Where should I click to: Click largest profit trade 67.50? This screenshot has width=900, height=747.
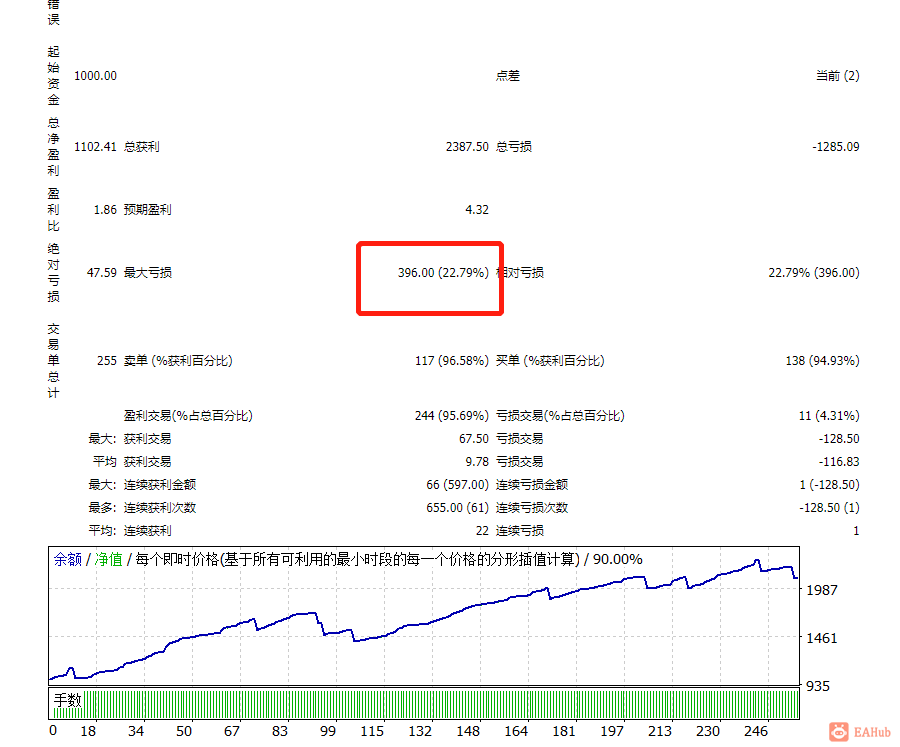(x=474, y=439)
